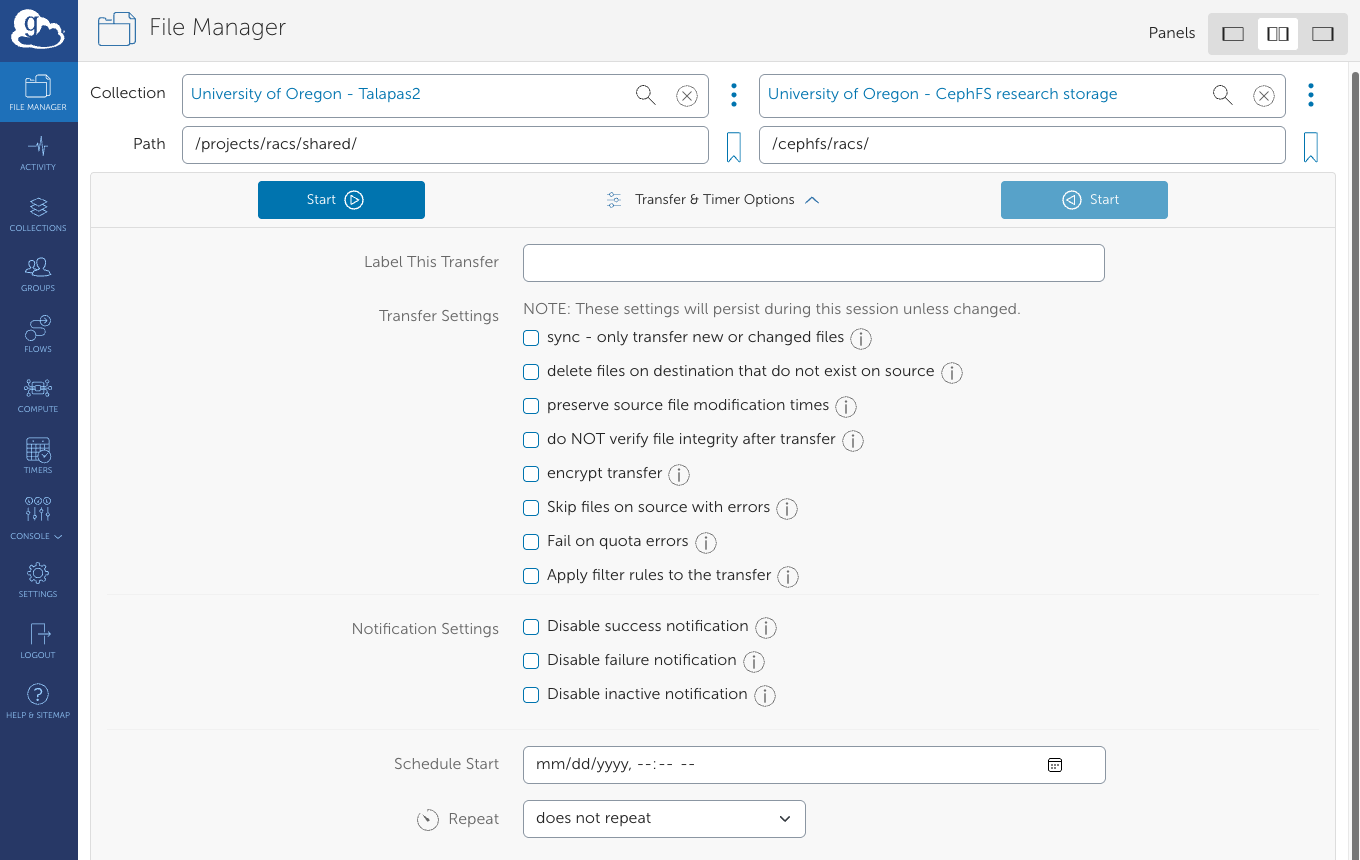Viewport: 1360px width, 860px height.
Task: Click the Label This Transfer input field
Action: click(813, 262)
